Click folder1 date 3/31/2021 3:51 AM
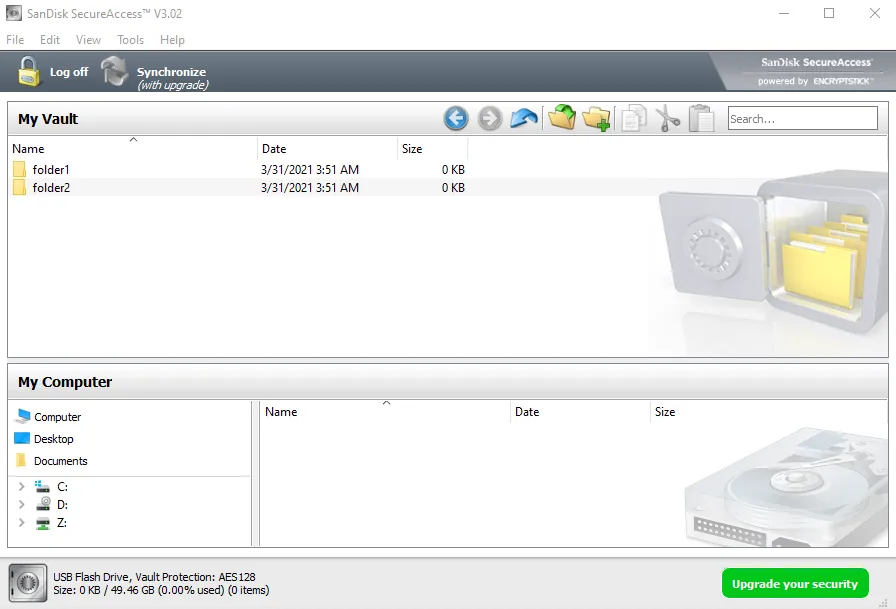Viewport: 896px width, 609px height. (310, 170)
